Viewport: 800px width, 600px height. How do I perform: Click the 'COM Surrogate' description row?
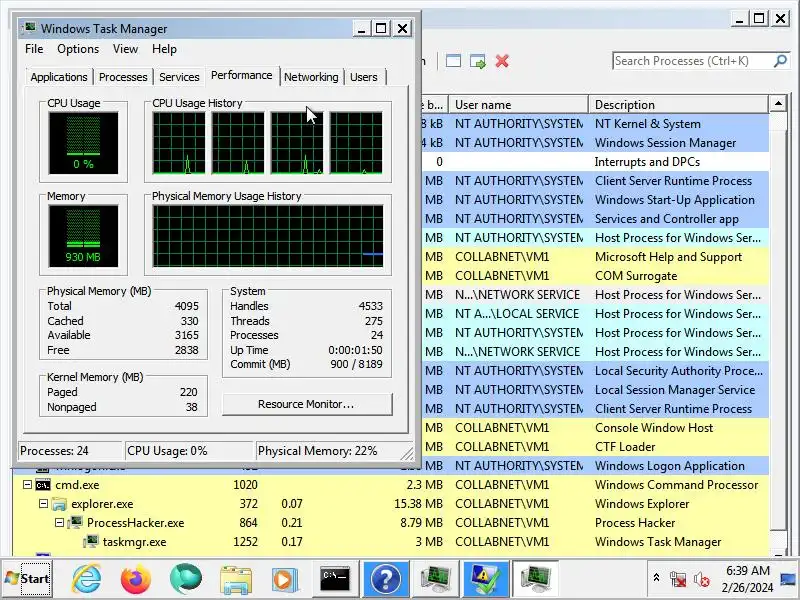pyautogui.click(x=636, y=276)
